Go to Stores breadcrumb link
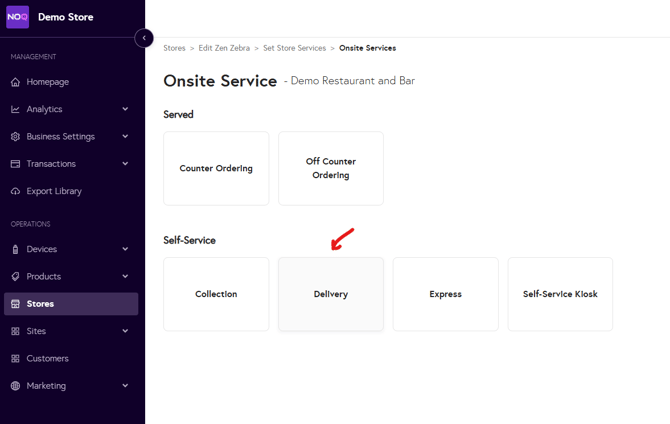The height and width of the screenshot is (424, 670). click(174, 48)
